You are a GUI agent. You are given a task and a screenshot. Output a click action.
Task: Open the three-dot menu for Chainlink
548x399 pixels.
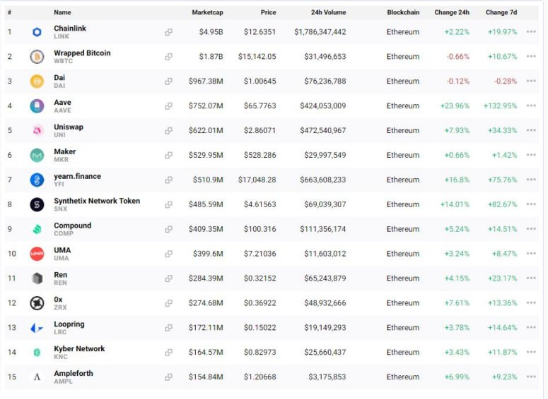[531, 32]
